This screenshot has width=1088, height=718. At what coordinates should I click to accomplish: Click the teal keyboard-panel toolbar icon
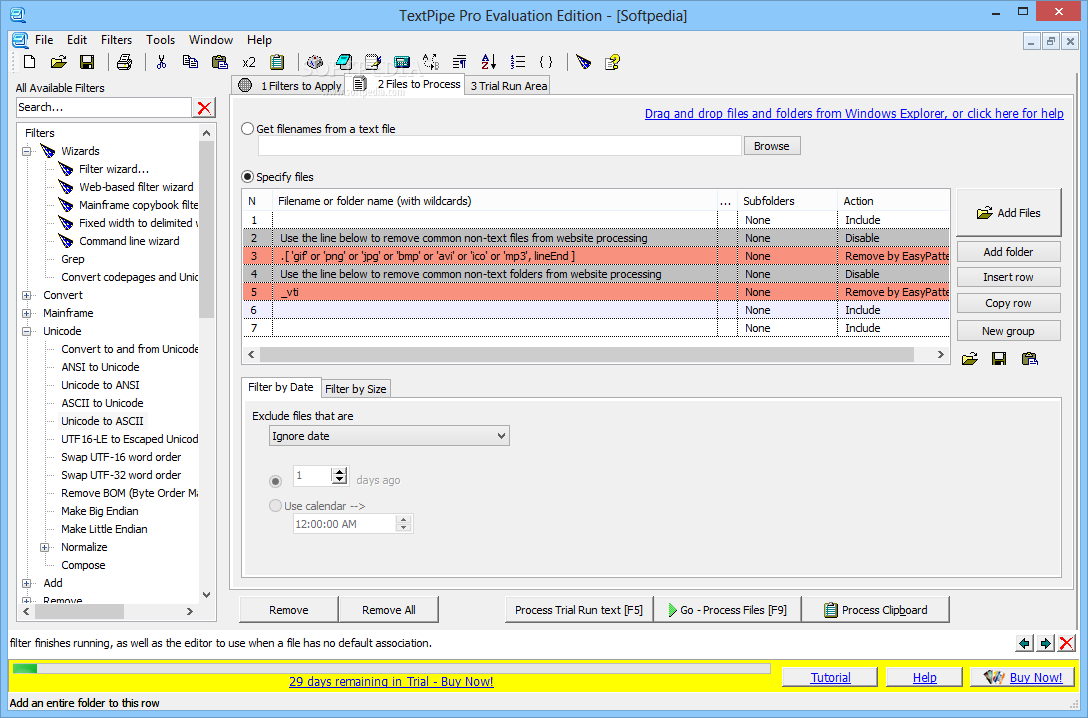coord(401,62)
